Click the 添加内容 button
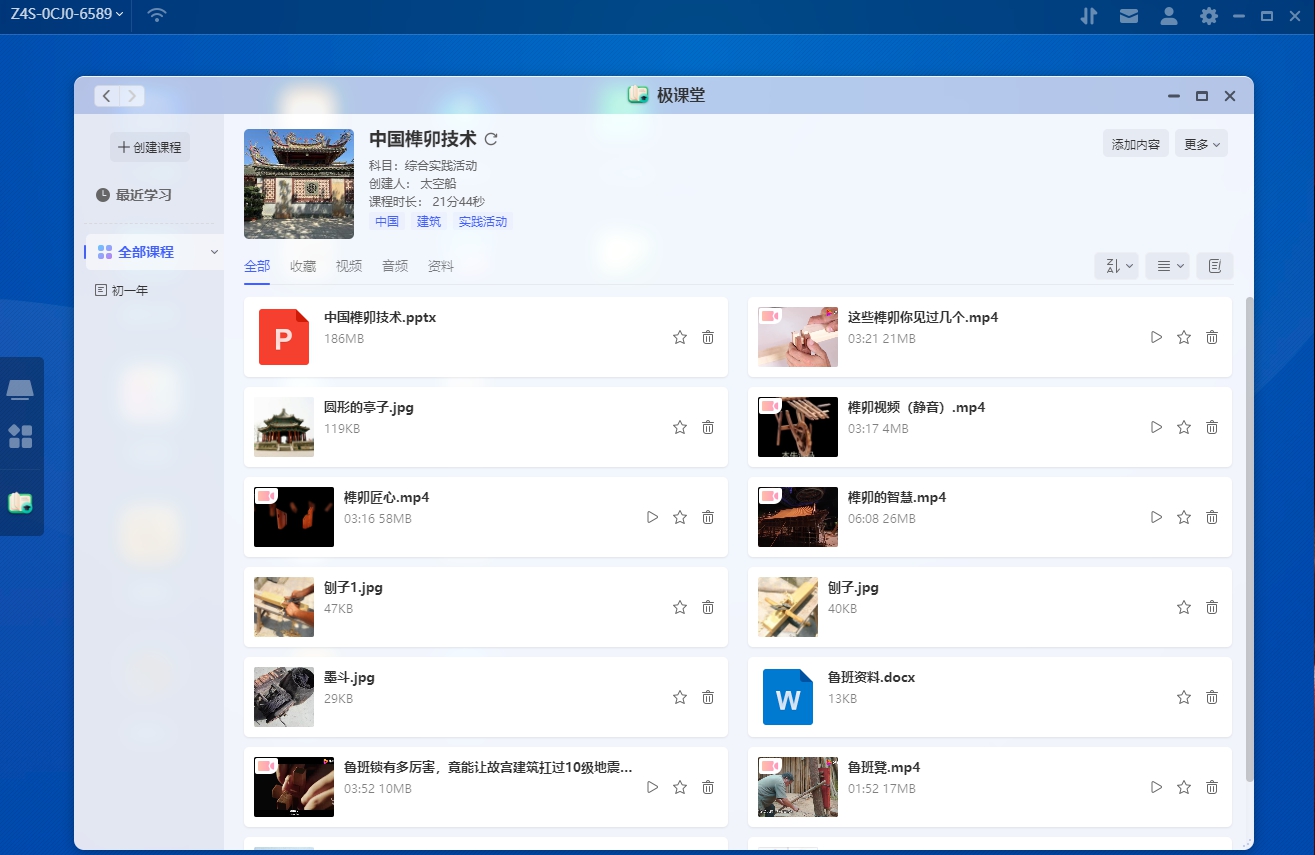This screenshot has width=1315, height=855. tap(1137, 143)
